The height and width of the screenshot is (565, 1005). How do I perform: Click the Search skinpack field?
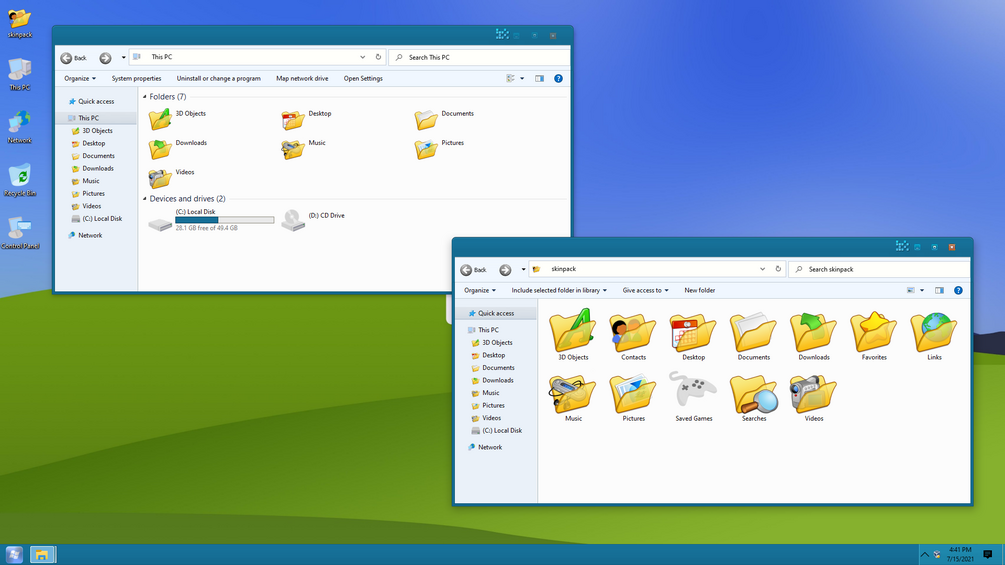click(879, 269)
